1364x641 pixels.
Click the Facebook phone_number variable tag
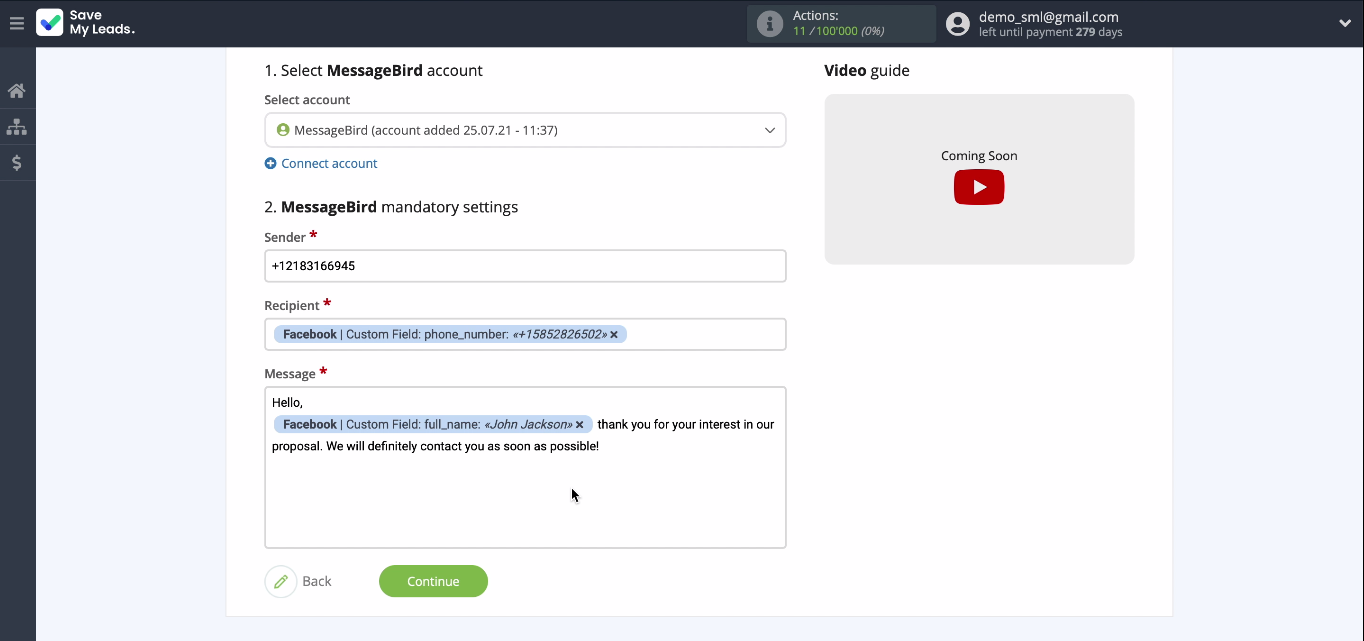coord(450,334)
